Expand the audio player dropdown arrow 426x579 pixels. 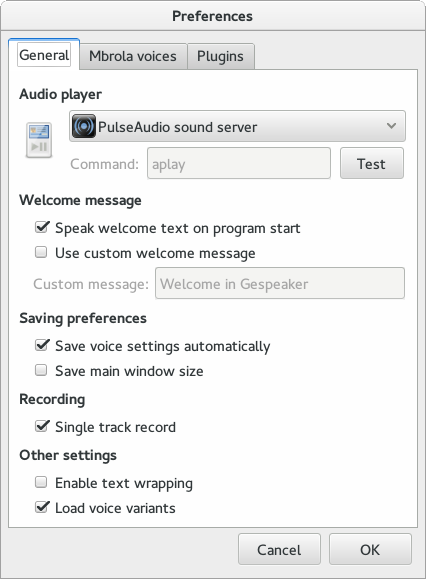tap(391, 126)
